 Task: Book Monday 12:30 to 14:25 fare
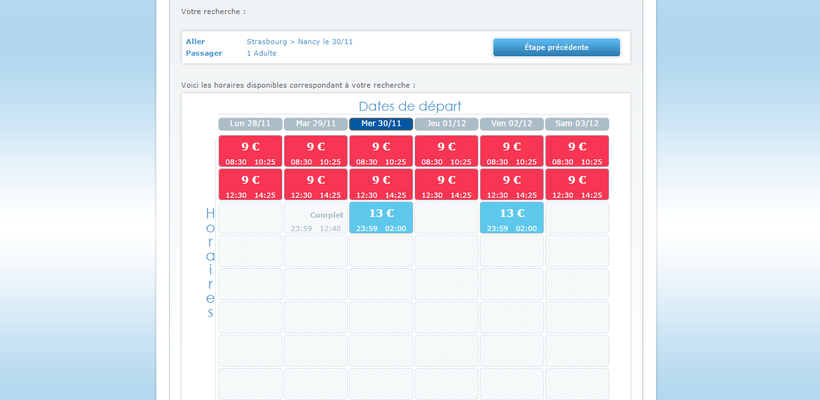click(250, 185)
